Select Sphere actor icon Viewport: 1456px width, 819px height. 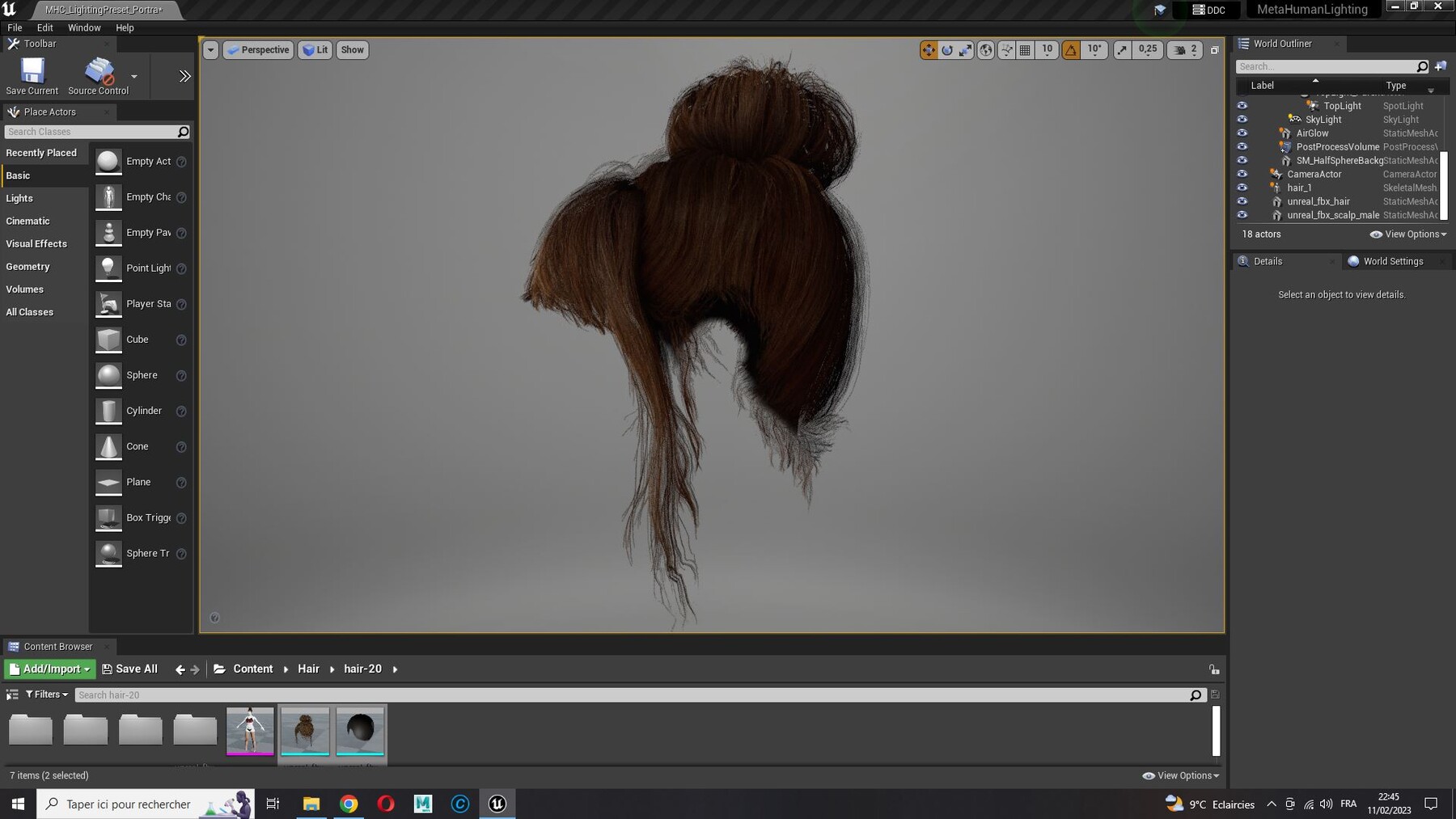[x=108, y=375]
